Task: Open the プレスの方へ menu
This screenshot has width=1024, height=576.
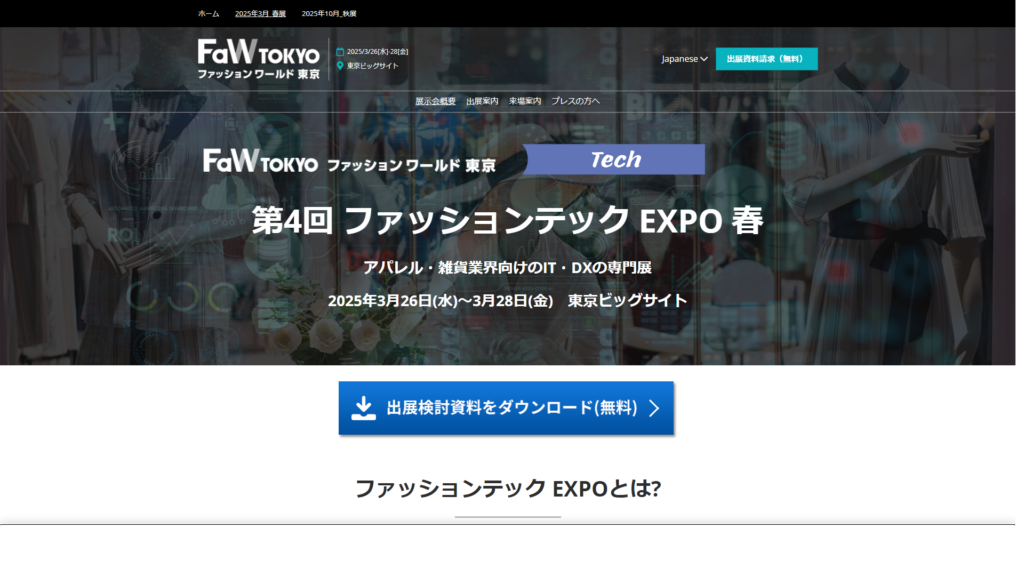Action: pos(575,101)
